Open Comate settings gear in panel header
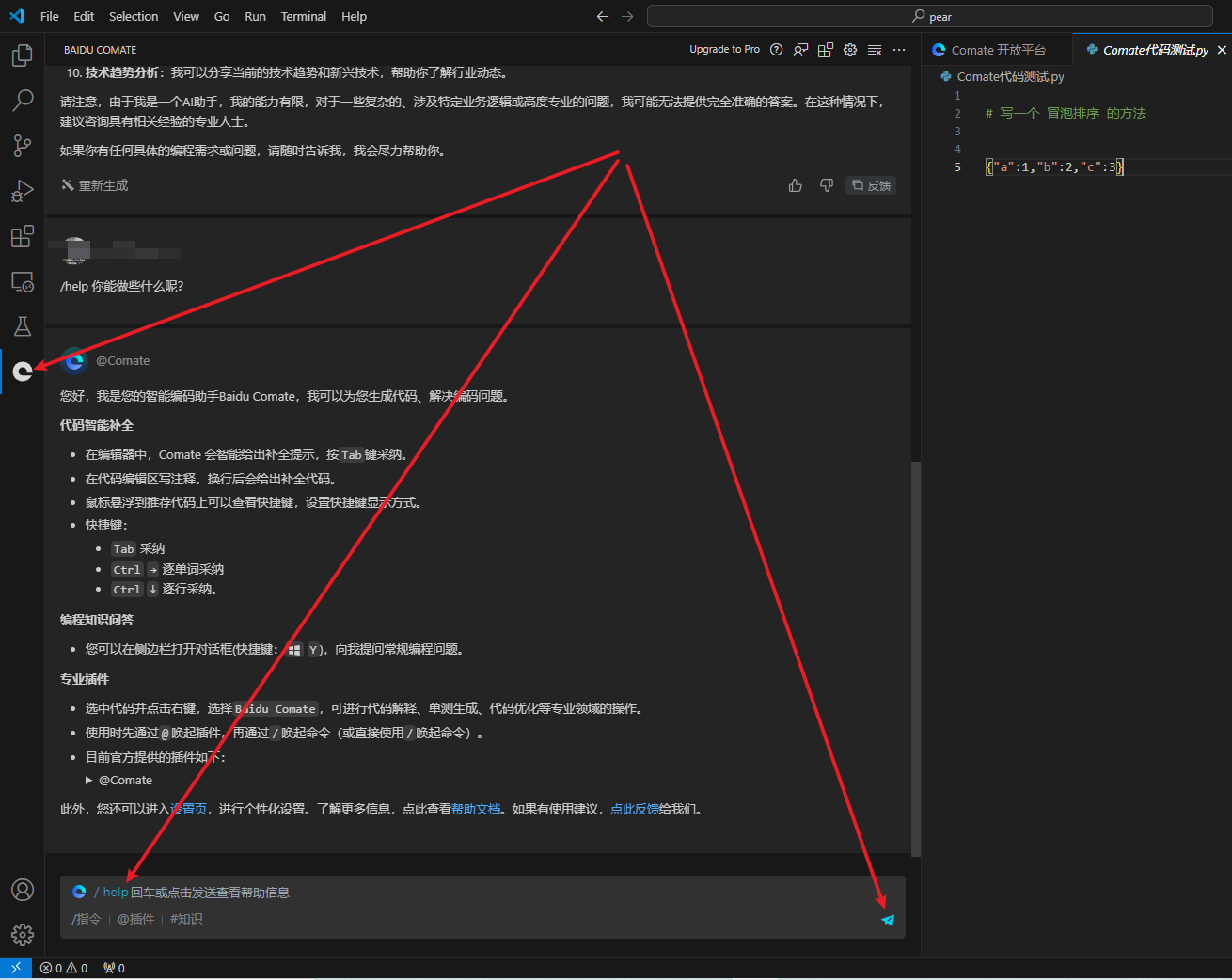1232x980 pixels. pos(850,50)
